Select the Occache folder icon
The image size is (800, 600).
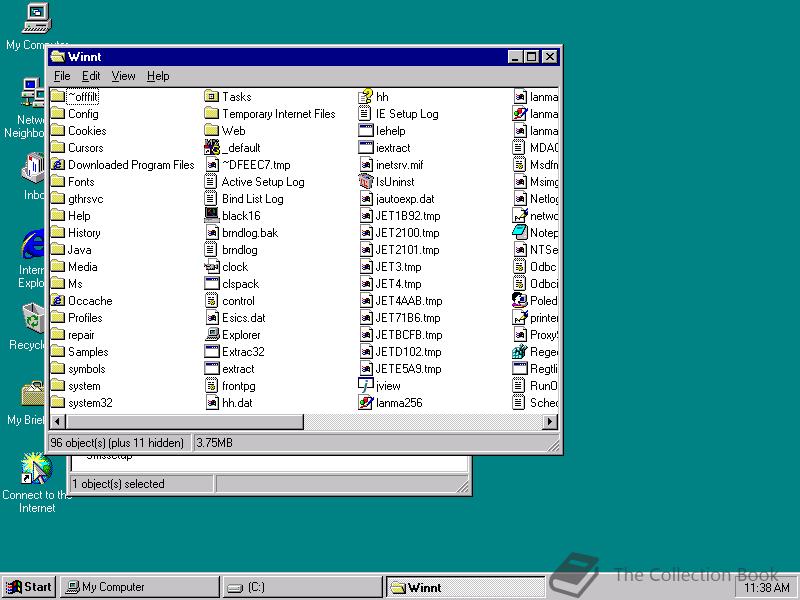58,301
